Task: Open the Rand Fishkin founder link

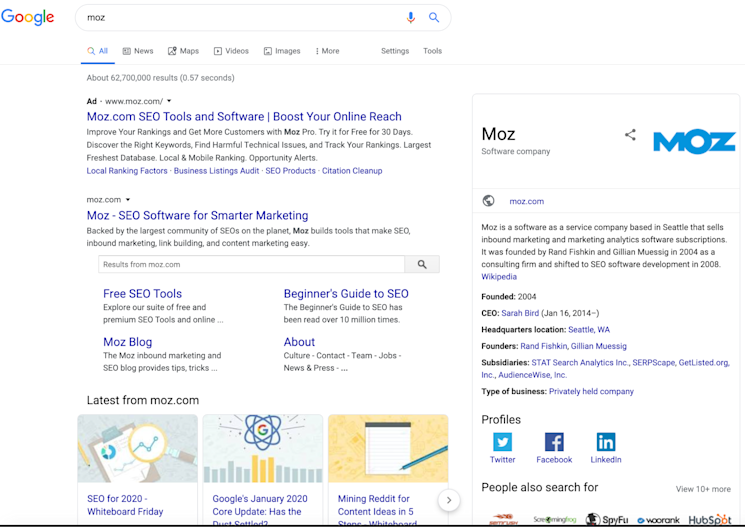Action: click(544, 346)
